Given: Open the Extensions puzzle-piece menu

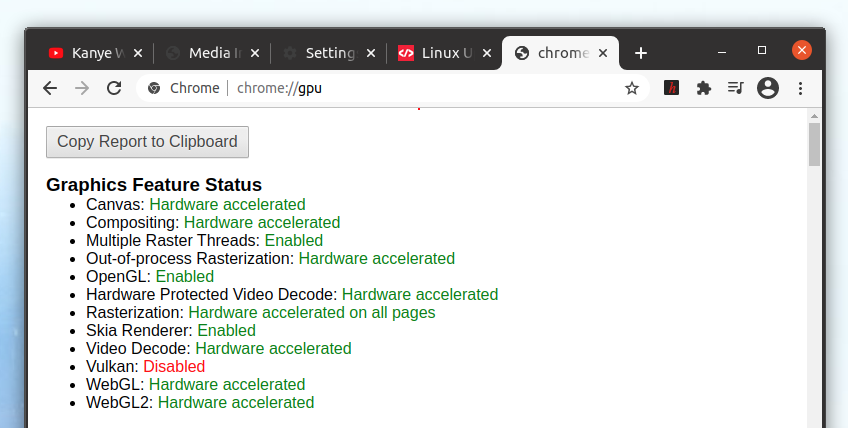Looking at the screenshot, I should pos(704,88).
